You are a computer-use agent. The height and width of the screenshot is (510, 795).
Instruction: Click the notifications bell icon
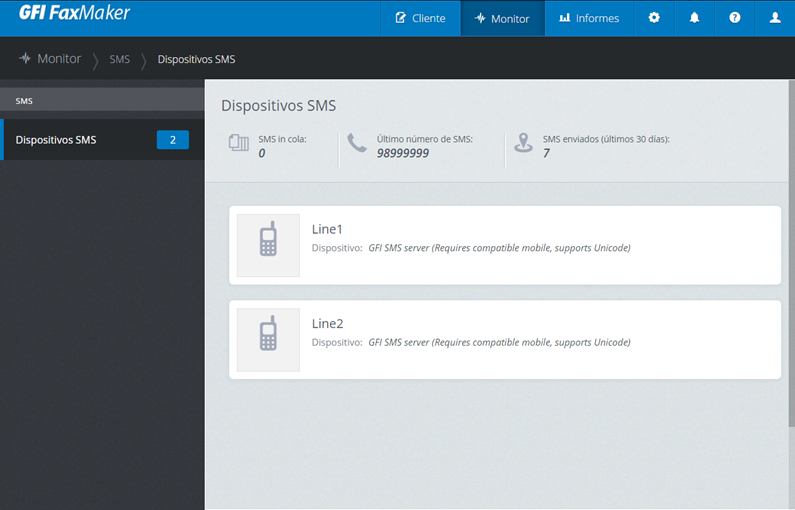coord(694,18)
